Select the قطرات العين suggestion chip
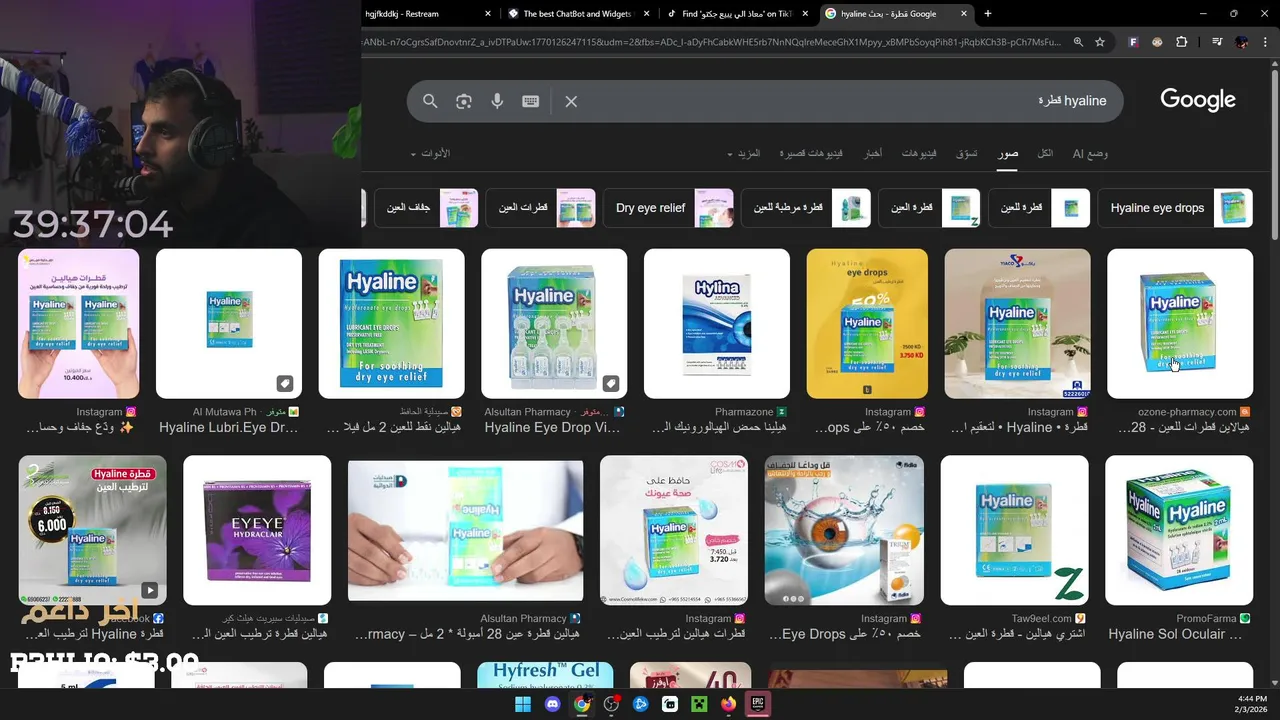The height and width of the screenshot is (720, 1280). tap(540, 208)
